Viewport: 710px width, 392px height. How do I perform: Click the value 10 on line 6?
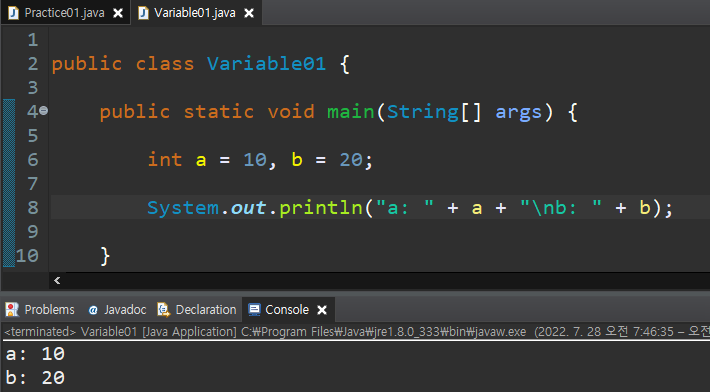pos(255,159)
